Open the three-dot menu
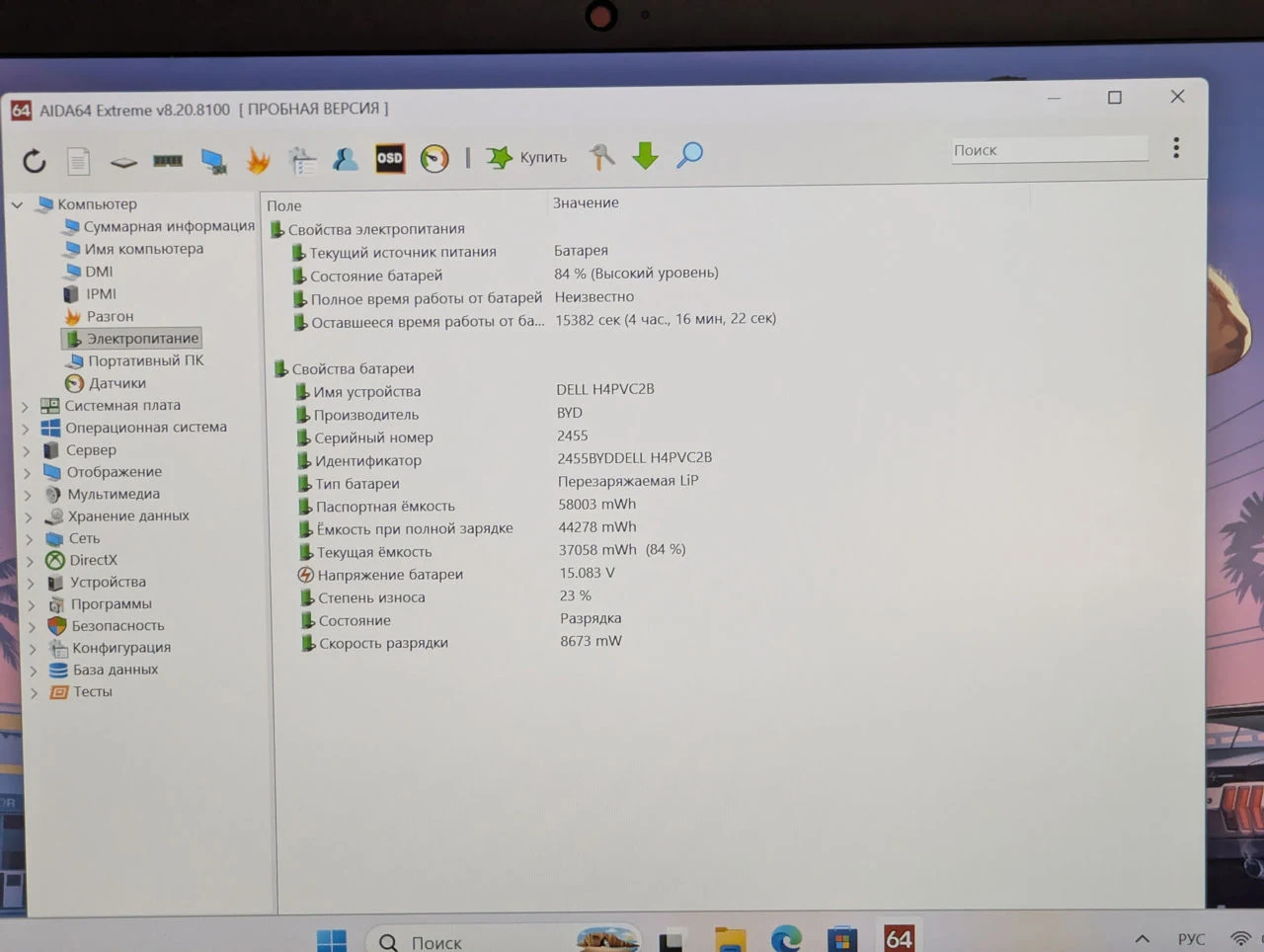Image resolution: width=1264 pixels, height=952 pixels. tap(1176, 148)
